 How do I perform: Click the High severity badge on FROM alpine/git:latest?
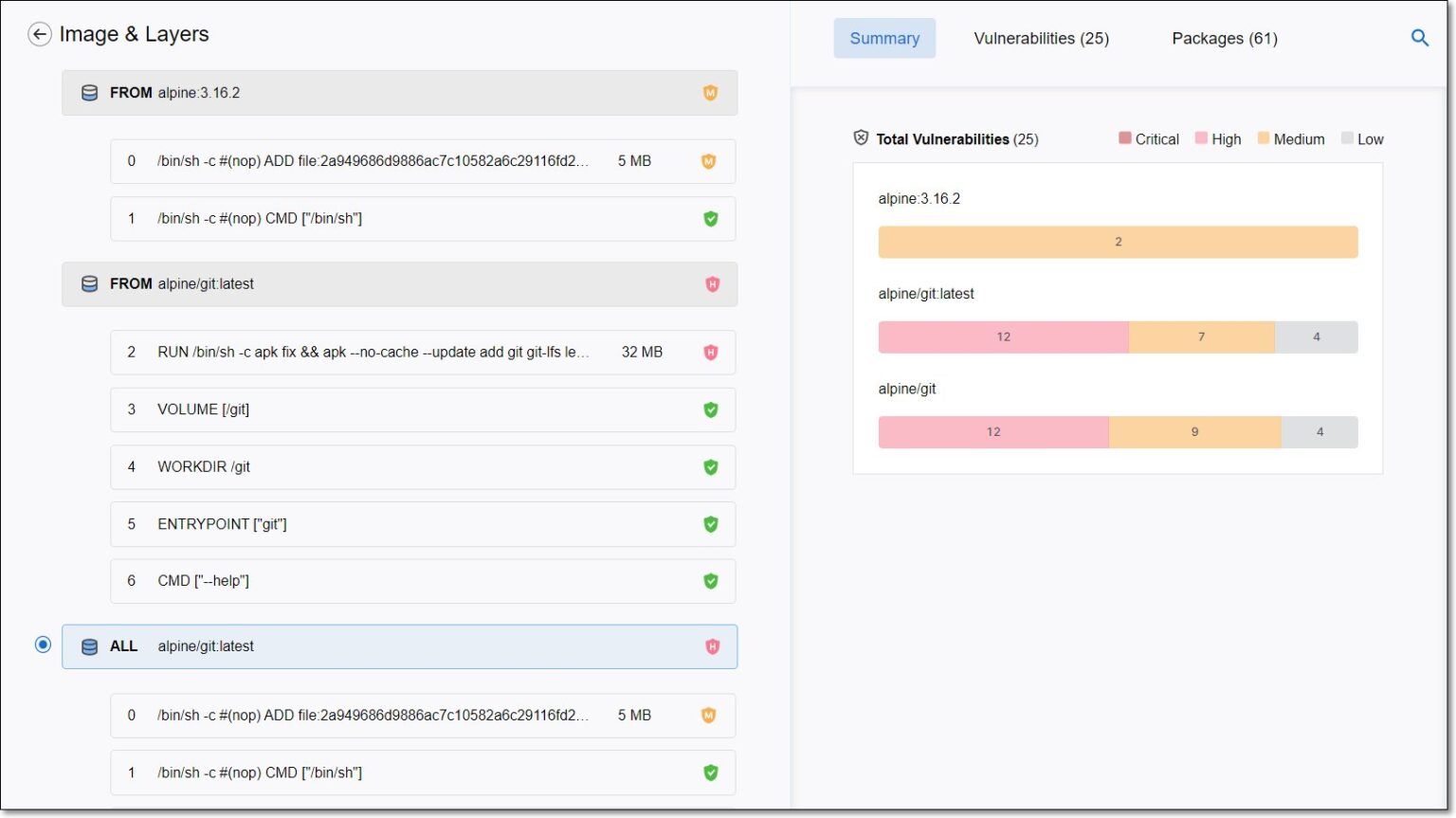(x=712, y=284)
